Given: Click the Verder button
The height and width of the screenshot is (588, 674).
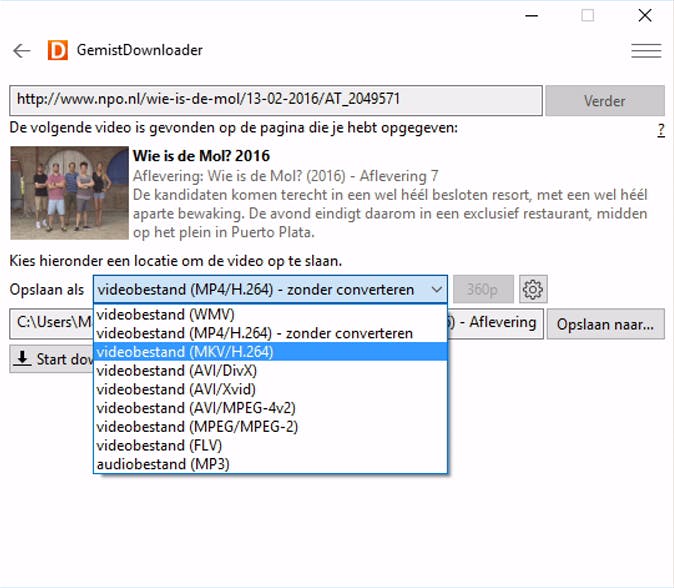Looking at the screenshot, I should pyautogui.click(x=605, y=101).
